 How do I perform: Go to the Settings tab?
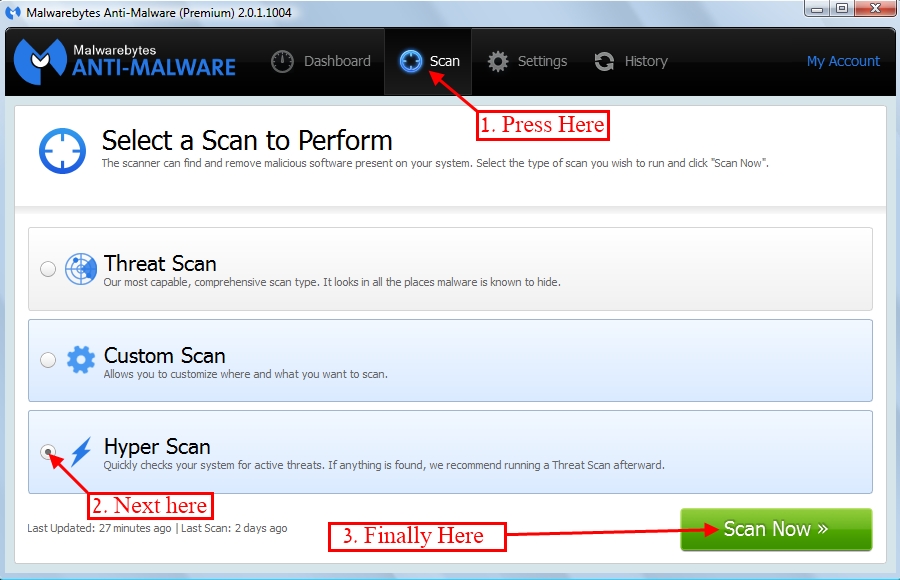542,61
